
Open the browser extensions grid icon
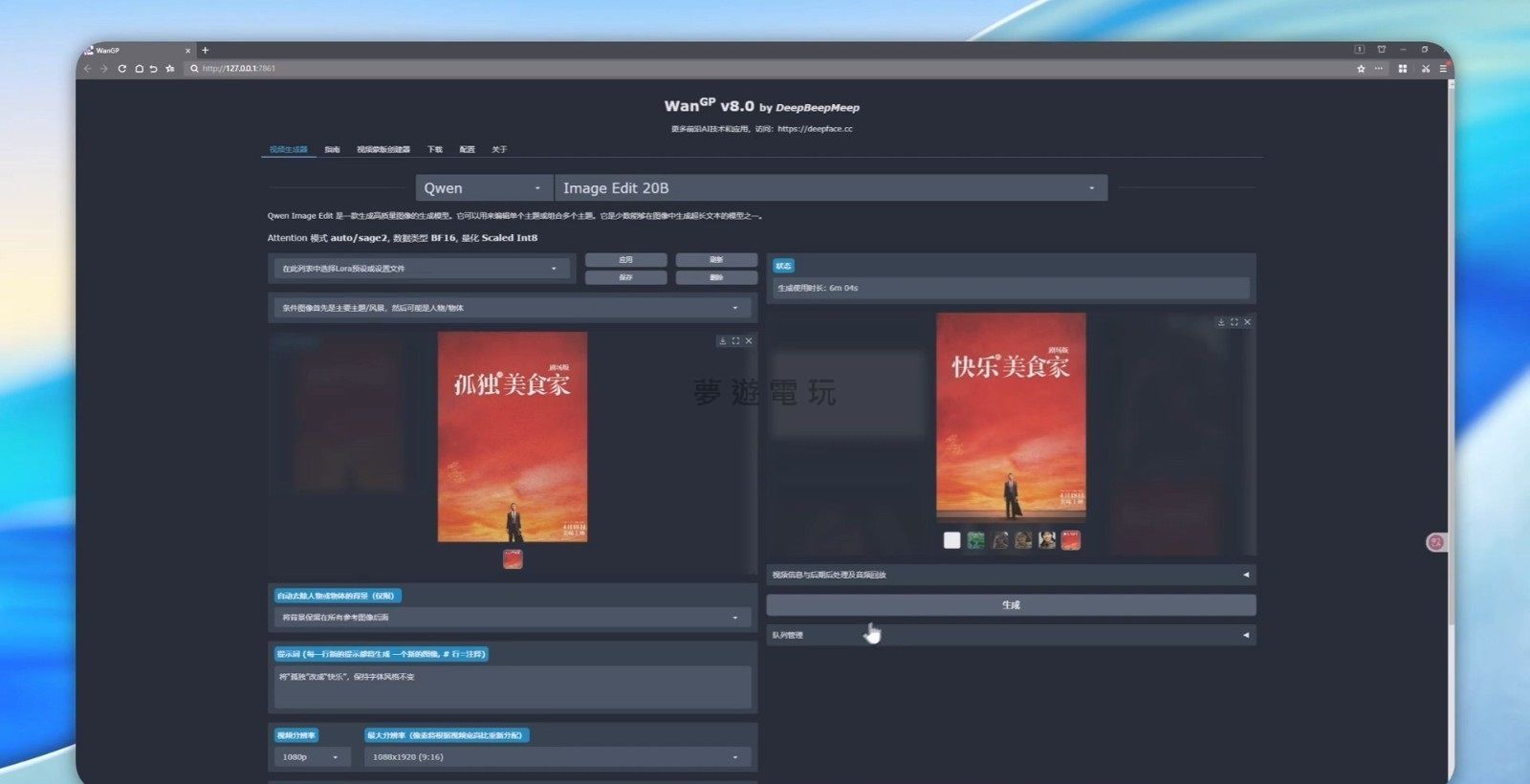(1402, 69)
